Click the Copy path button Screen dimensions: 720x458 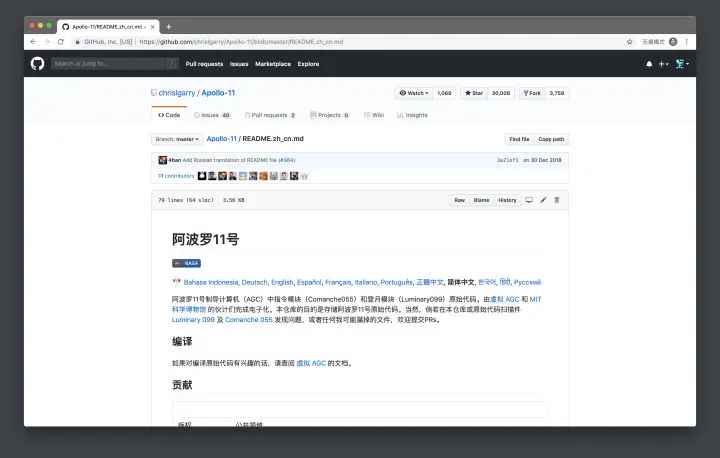[x=551, y=139]
